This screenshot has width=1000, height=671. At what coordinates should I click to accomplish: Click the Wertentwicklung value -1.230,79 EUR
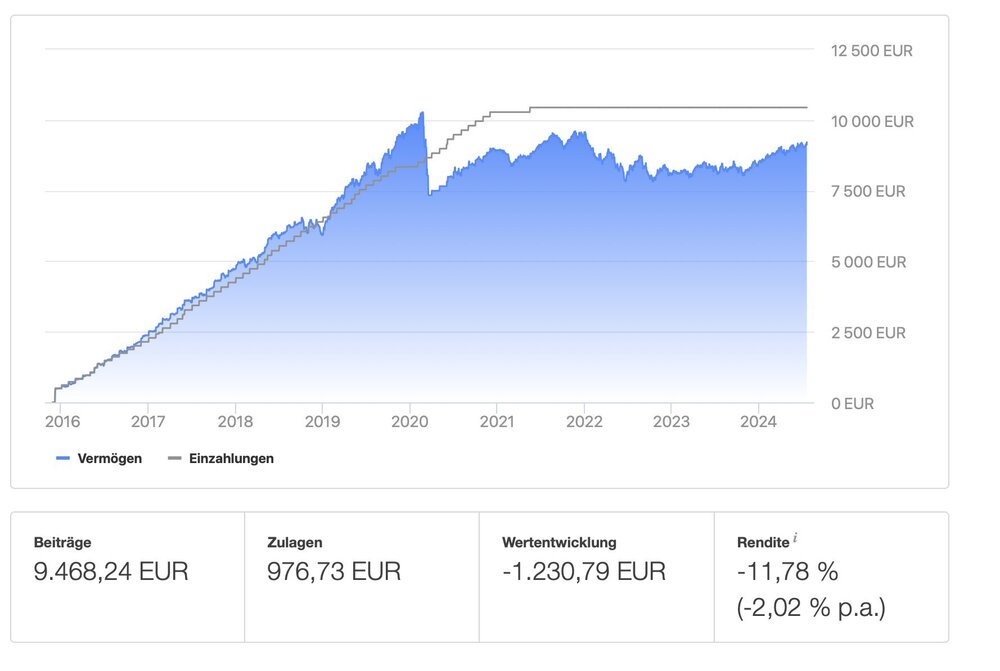point(584,572)
